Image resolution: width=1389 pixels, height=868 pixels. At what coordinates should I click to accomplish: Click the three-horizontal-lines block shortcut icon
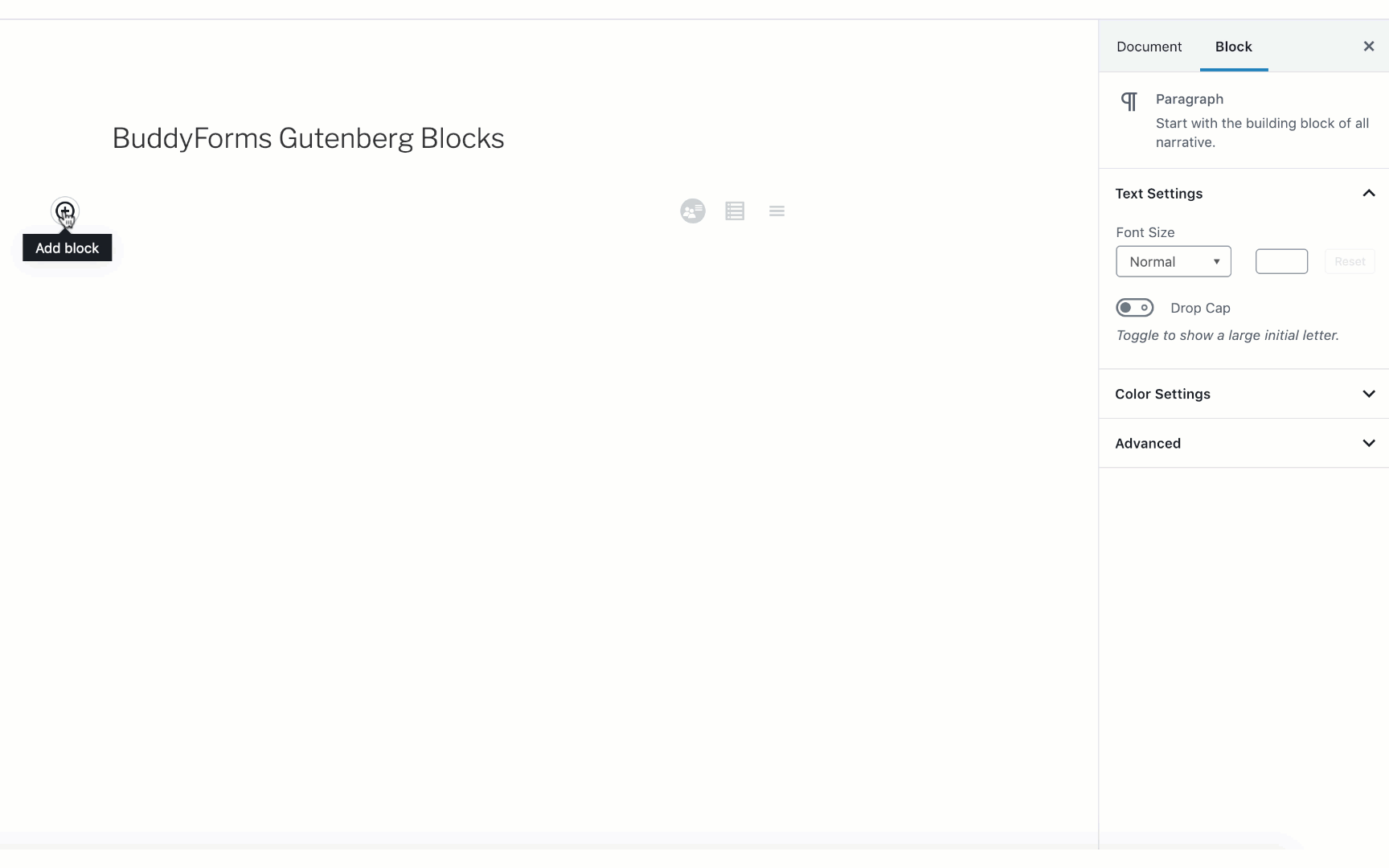(776, 211)
